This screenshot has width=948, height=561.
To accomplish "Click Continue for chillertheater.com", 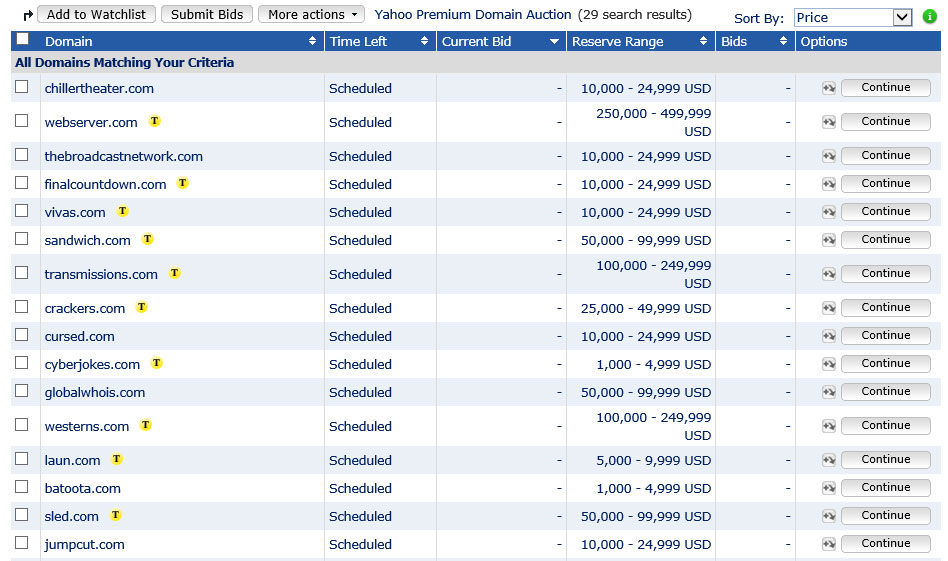I will coord(886,88).
